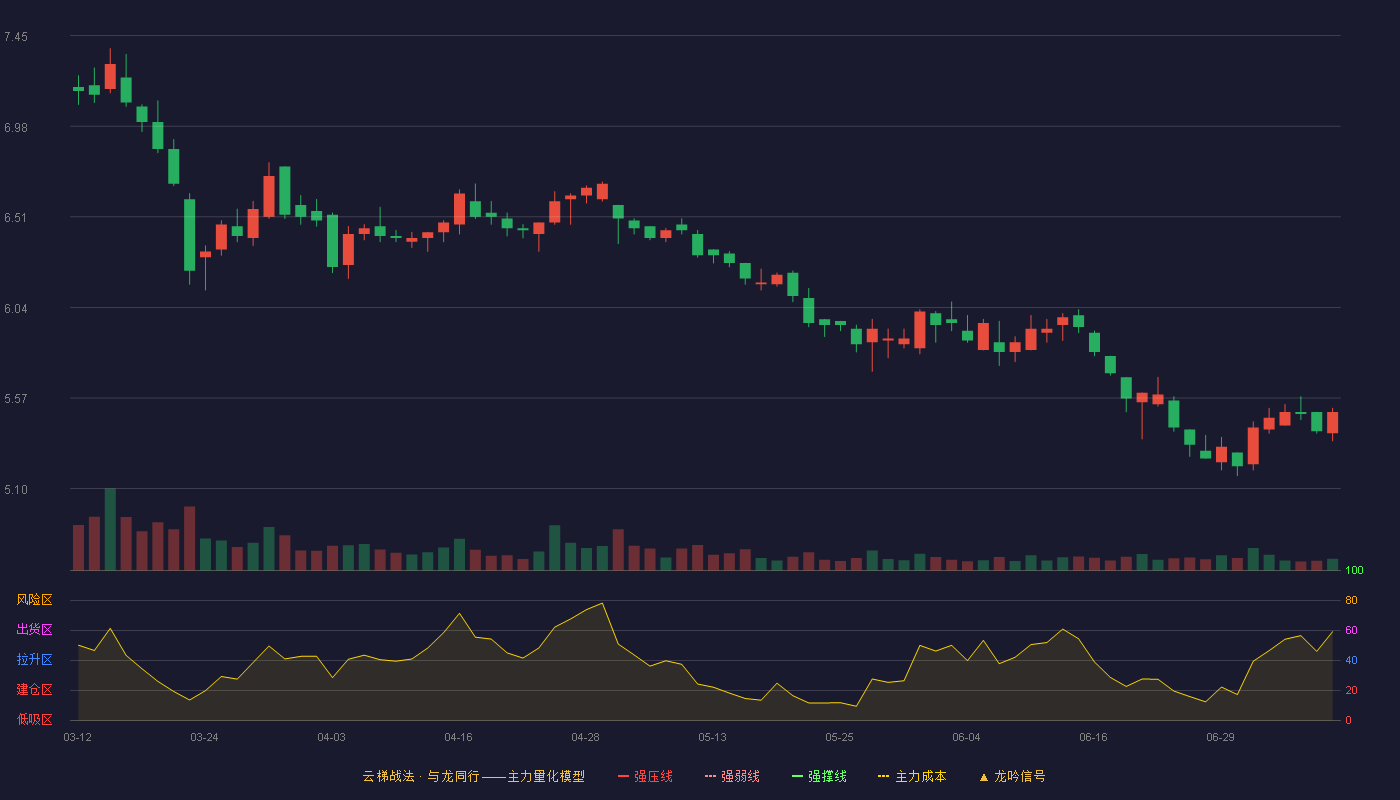Click the 06-29 date axis label
The height and width of the screenshot is (800, 1400).
pos(1220,737)
